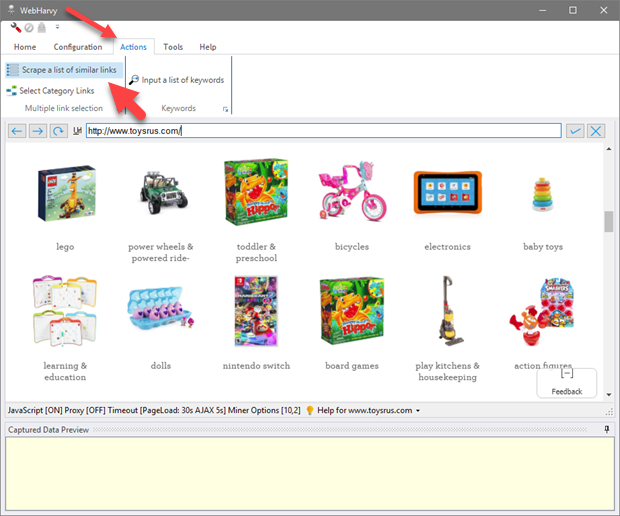Click inside the URL address field

[320, 131]
